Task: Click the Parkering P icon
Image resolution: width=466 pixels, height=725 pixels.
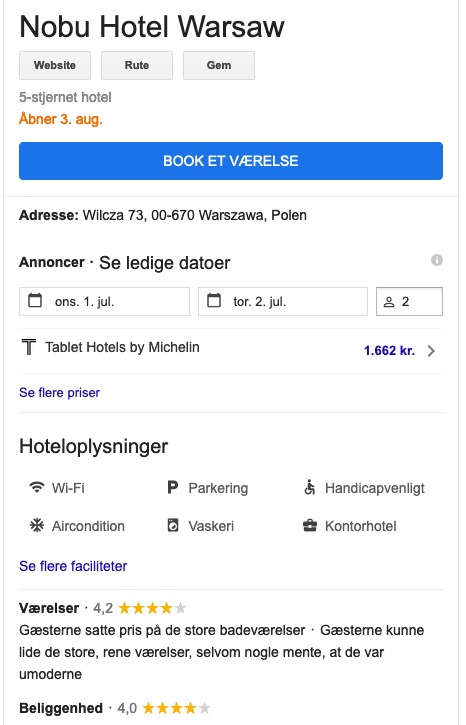Action: pos(172,487)
